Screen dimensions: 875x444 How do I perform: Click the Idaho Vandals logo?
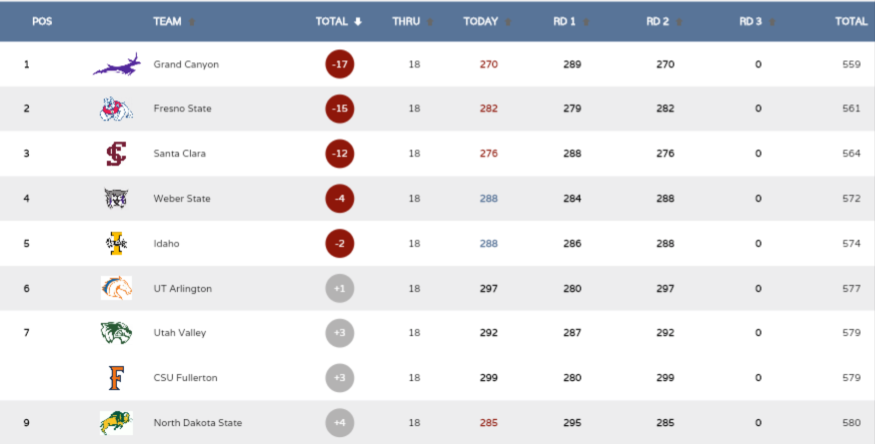[116, 244]
